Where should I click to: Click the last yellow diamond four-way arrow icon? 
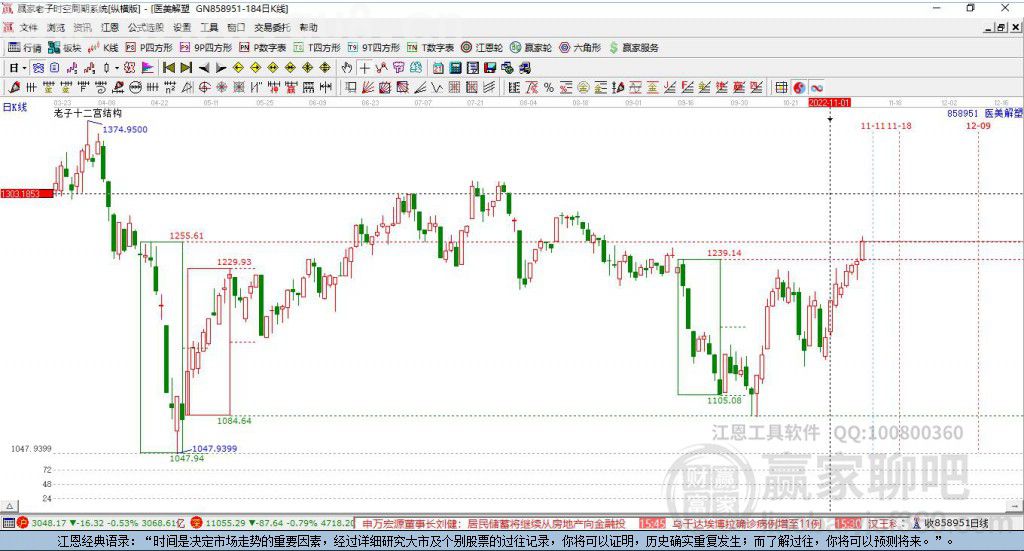pos(325,68)
